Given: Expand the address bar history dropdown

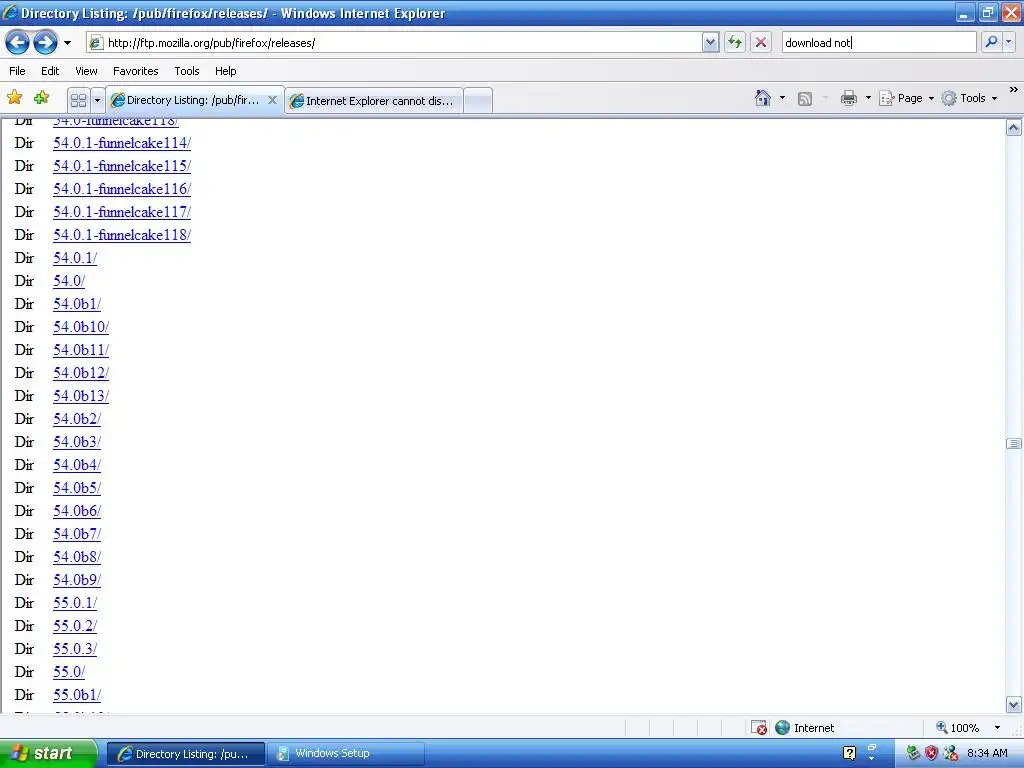Looking at the screenshot, I should 711,43.
